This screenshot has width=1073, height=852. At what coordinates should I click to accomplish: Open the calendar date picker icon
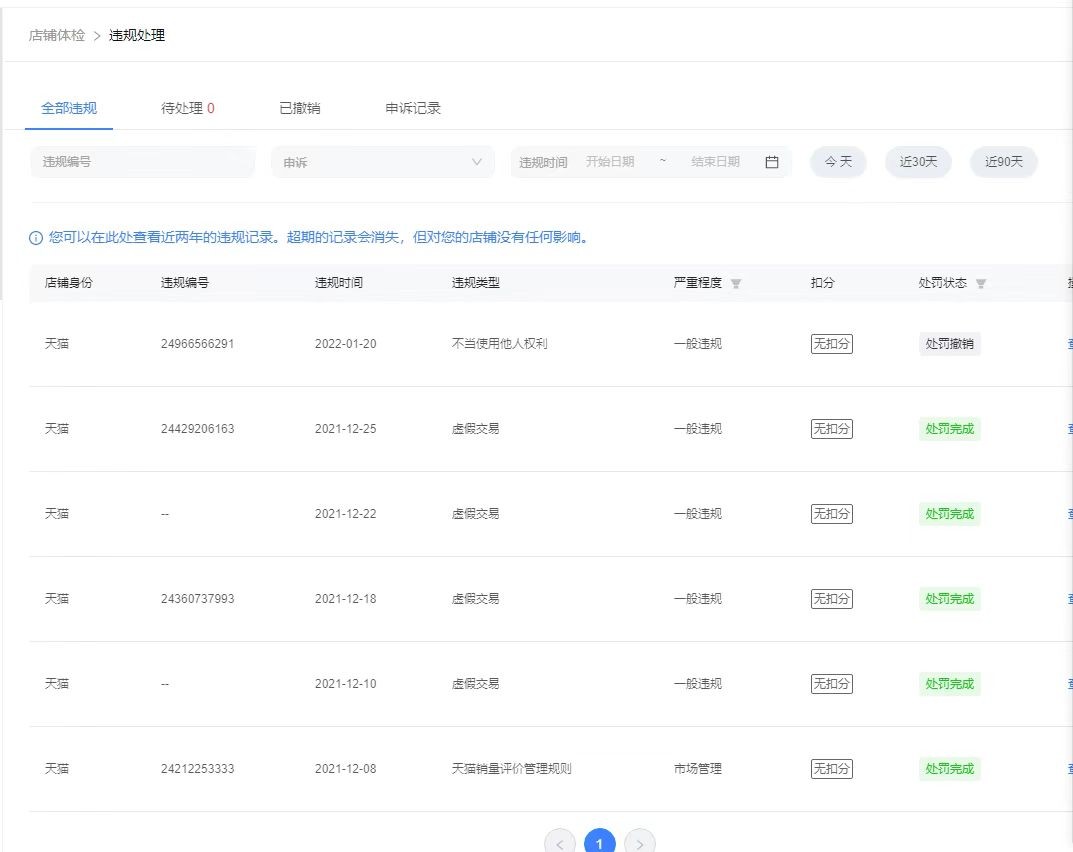[771, 162]
